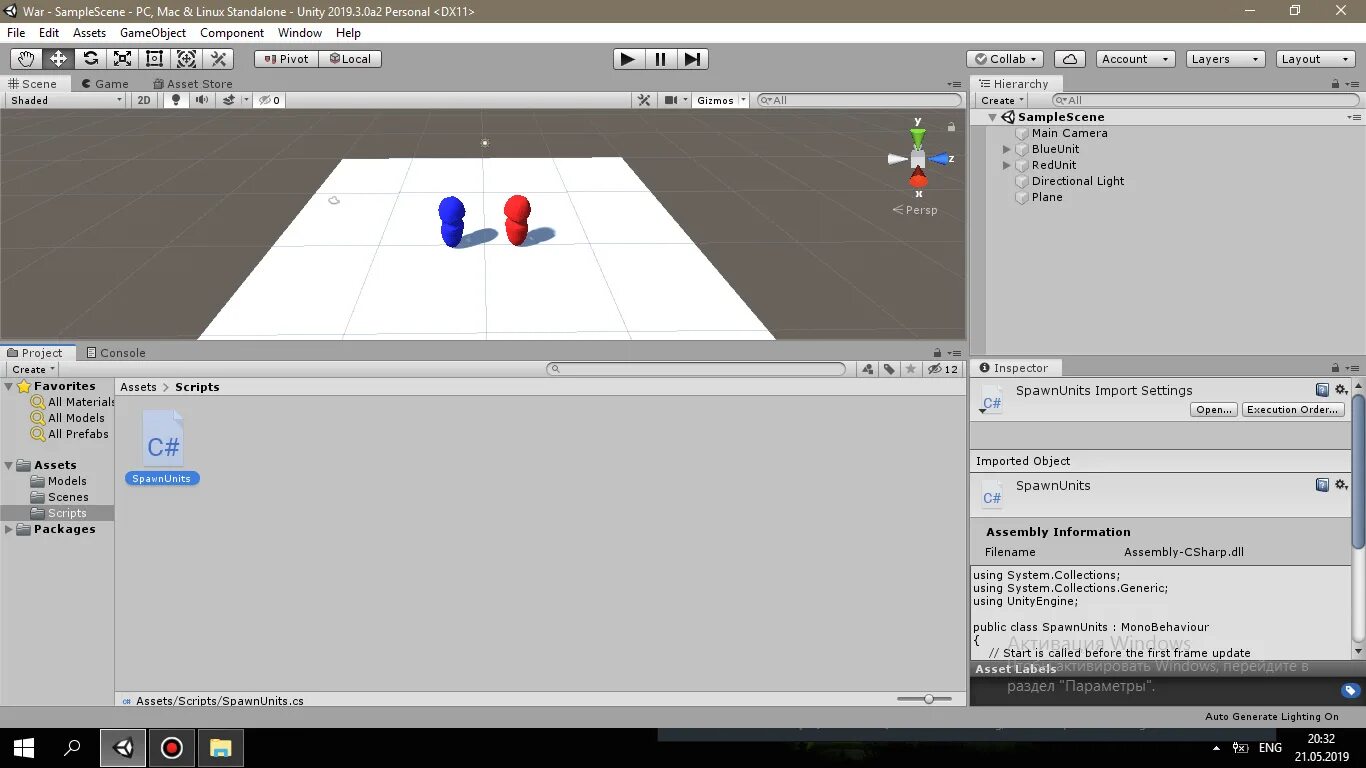Open the Help menu
Image resolution: width=1366 pixels, height=768 pixels.
(x=348, y=33)
